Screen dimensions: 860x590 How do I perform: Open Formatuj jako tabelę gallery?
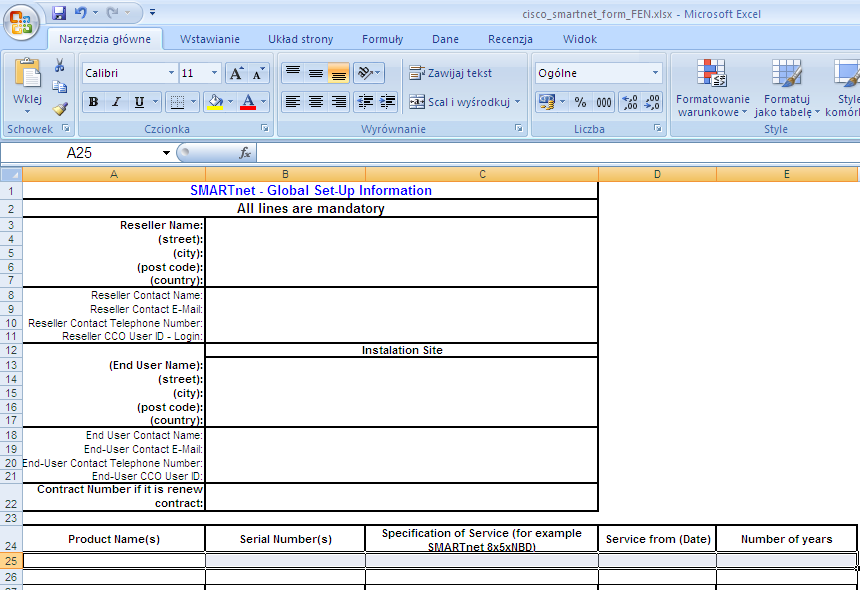point(787,88)
